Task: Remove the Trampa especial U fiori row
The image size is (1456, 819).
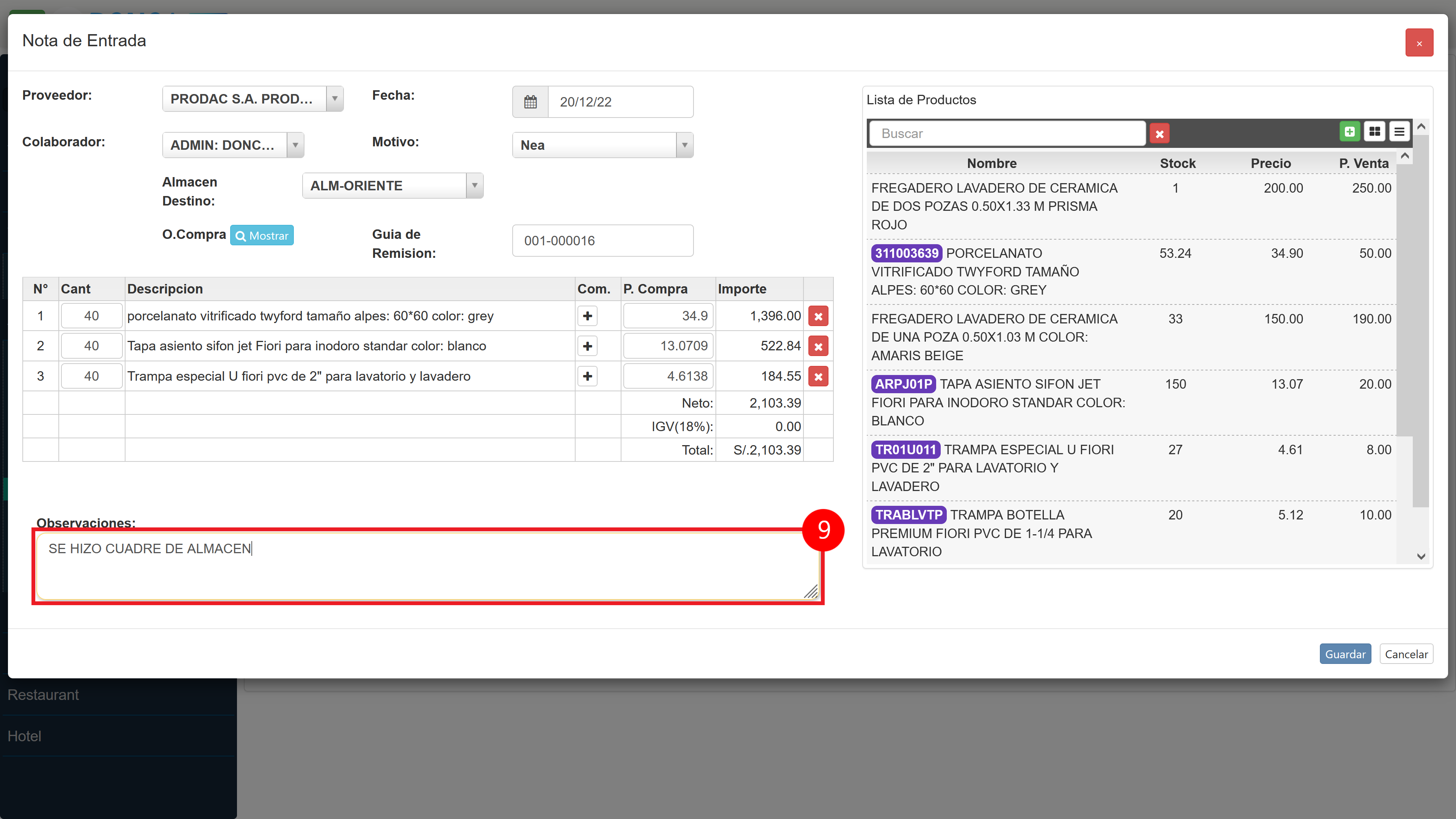Action: point(818,377)
